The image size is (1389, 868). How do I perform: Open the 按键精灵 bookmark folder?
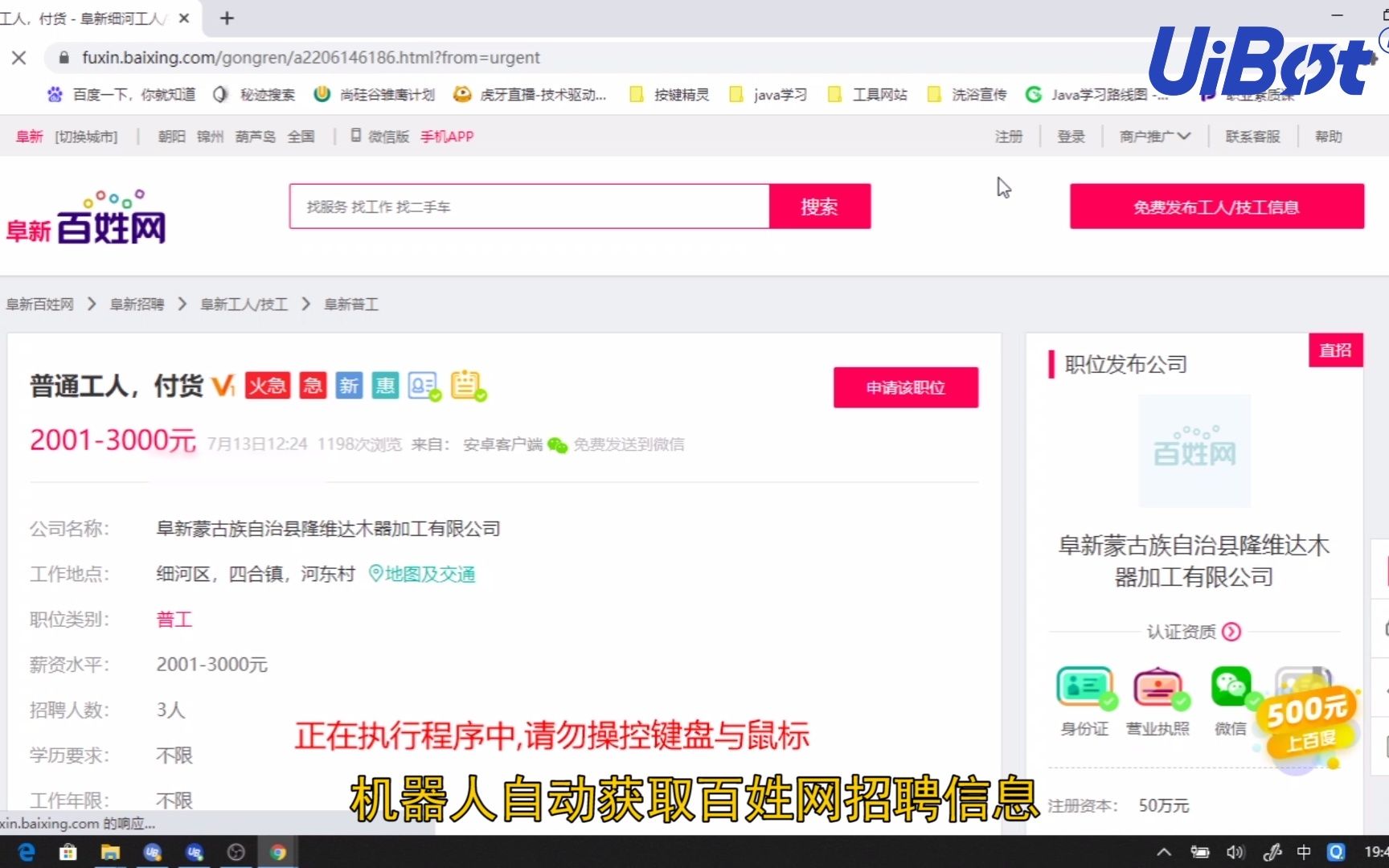[x=670, y=95]
